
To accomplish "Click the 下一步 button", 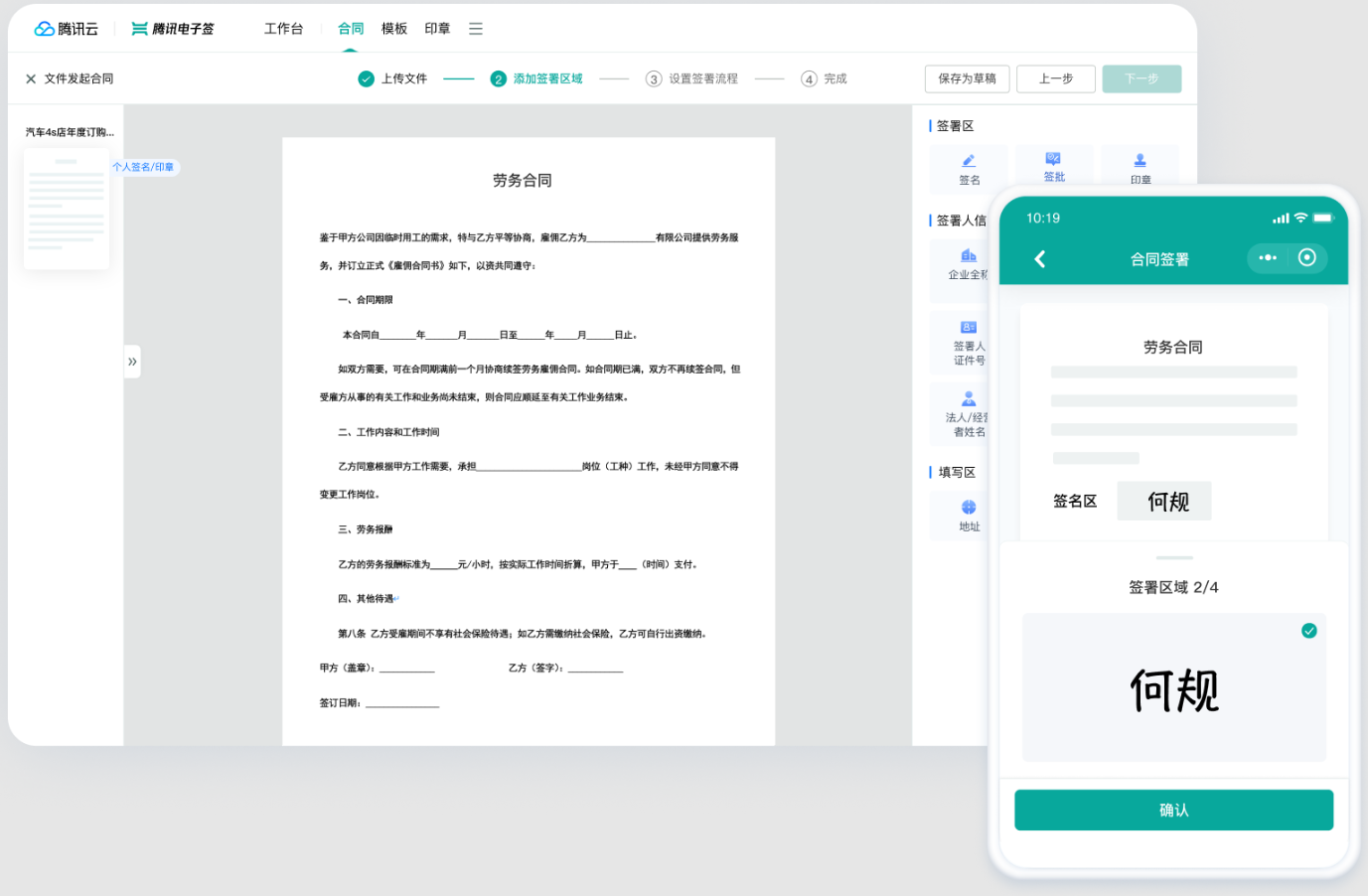I will pos(1141,78).
